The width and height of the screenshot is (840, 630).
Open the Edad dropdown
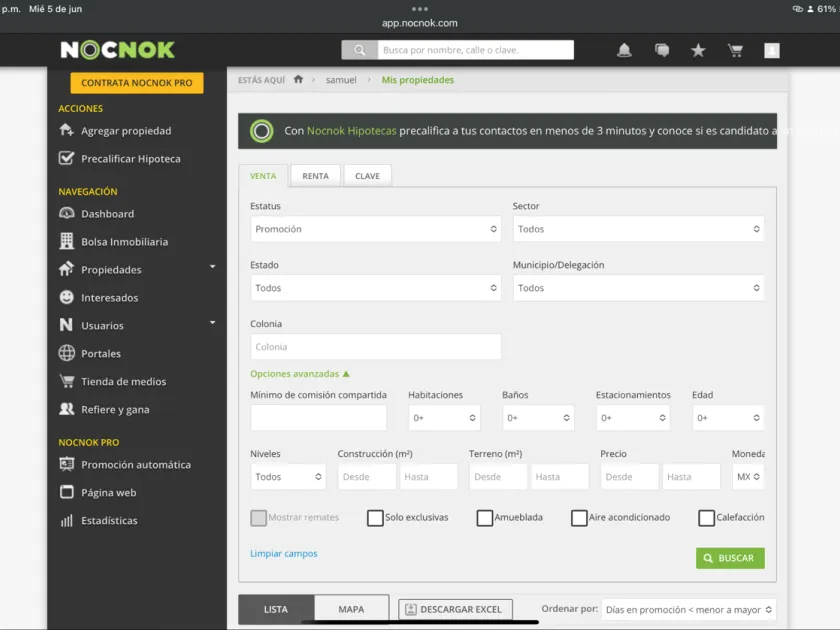728,418
